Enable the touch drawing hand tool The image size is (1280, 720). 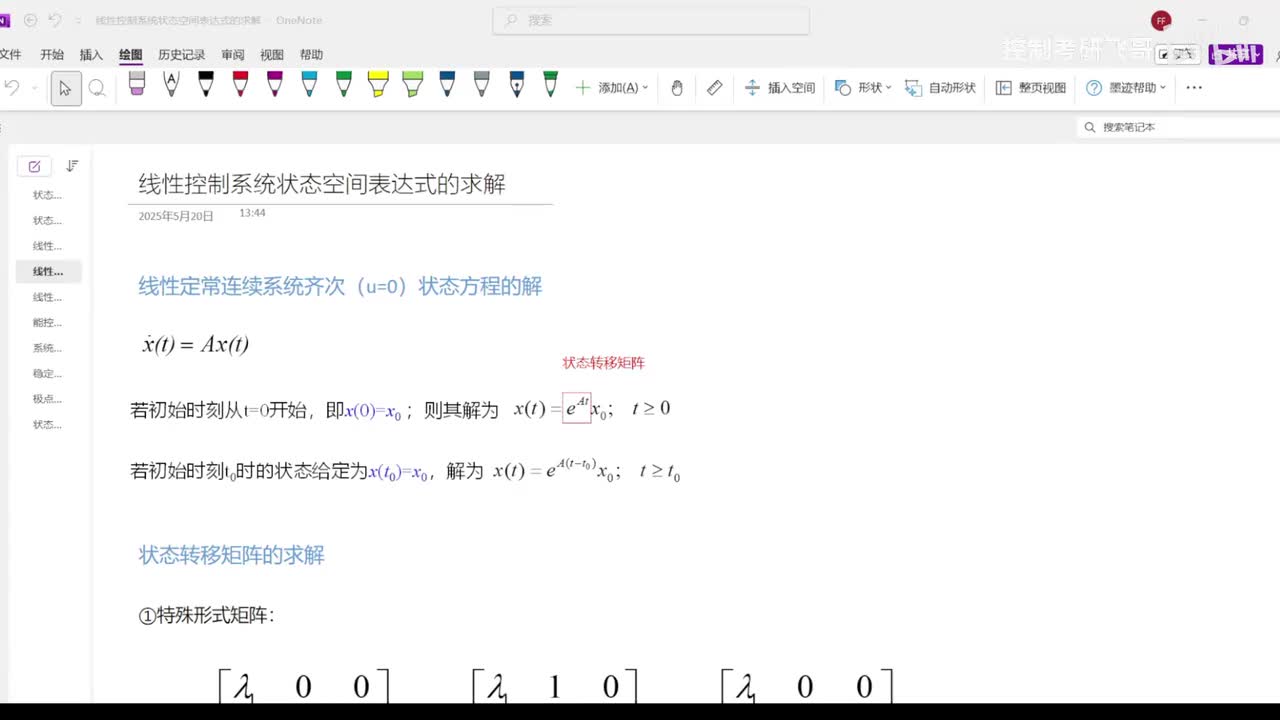click(677, 88)
